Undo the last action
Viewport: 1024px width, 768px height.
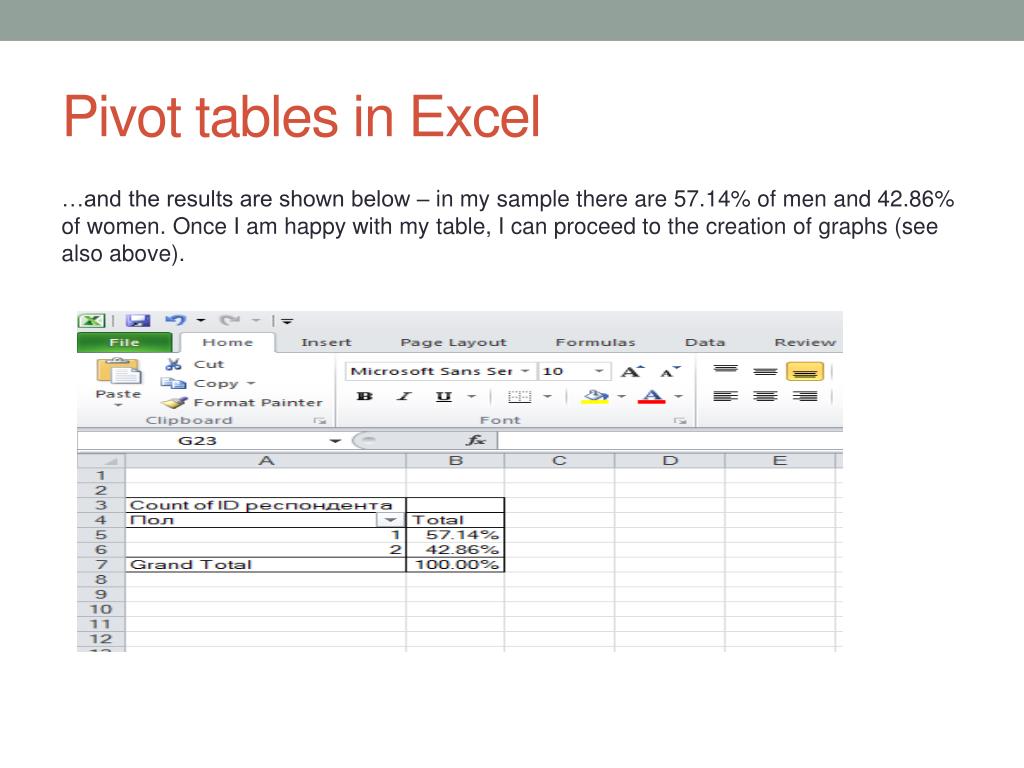[x=175, y=320]
